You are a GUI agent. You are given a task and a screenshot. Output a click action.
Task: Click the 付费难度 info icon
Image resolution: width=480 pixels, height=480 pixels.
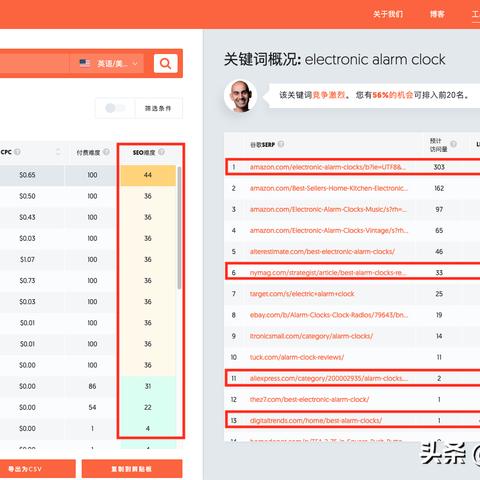click(106, 152)
